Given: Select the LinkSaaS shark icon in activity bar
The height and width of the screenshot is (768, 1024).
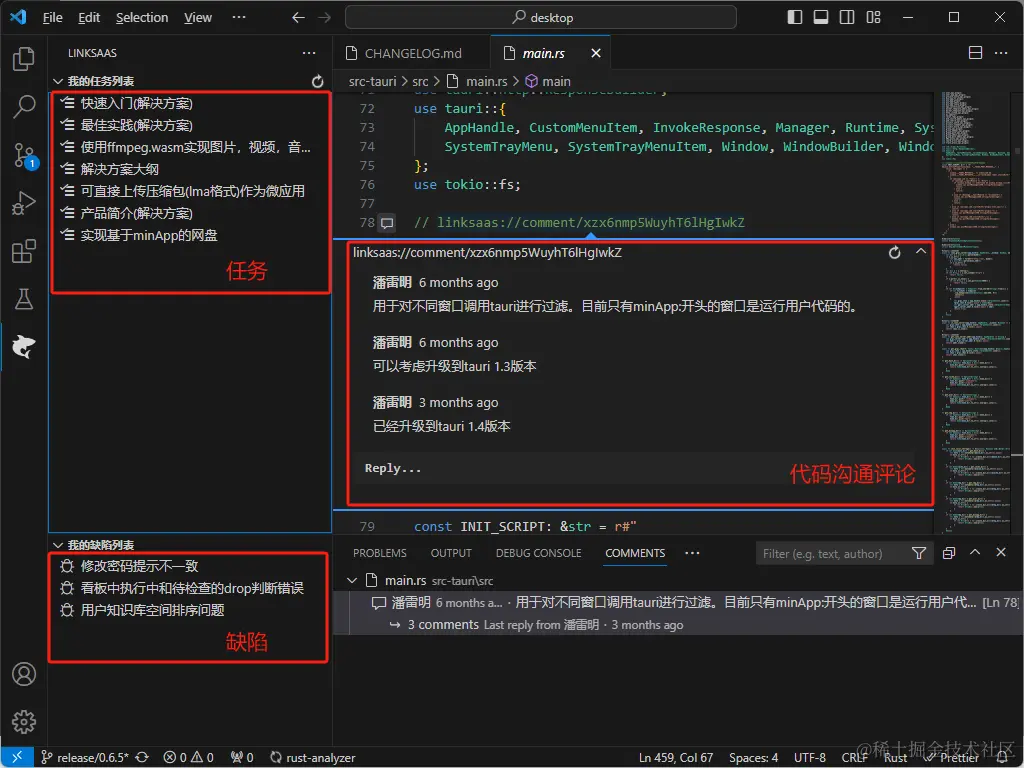Looking at the screenshot, I should point(24,347).
